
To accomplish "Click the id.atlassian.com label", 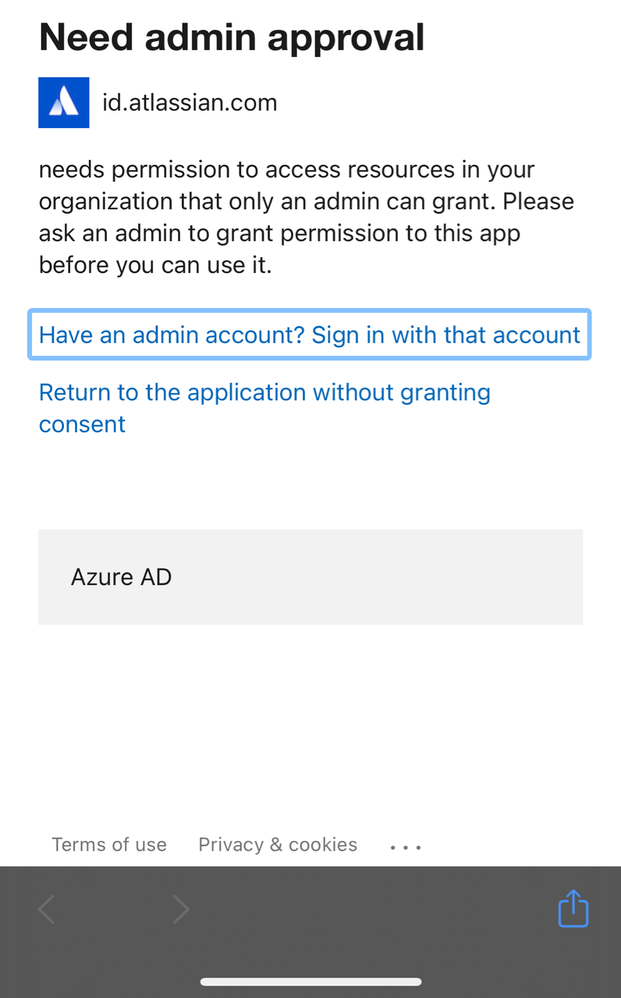I will point(189,102).
